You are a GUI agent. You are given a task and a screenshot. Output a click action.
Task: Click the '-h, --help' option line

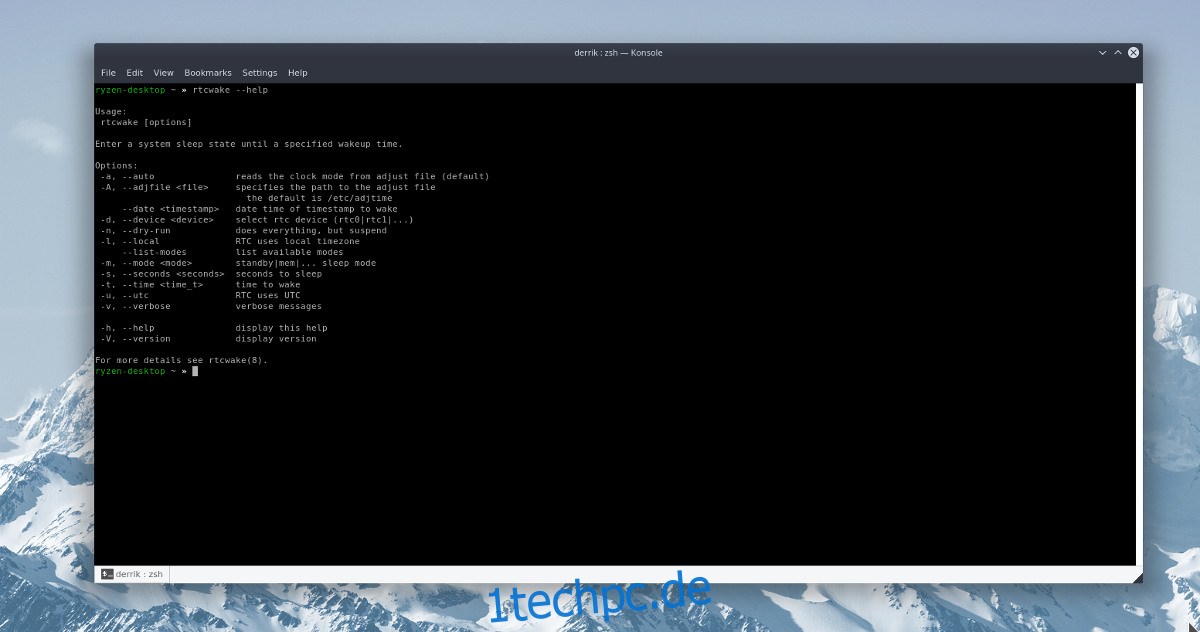214,328
